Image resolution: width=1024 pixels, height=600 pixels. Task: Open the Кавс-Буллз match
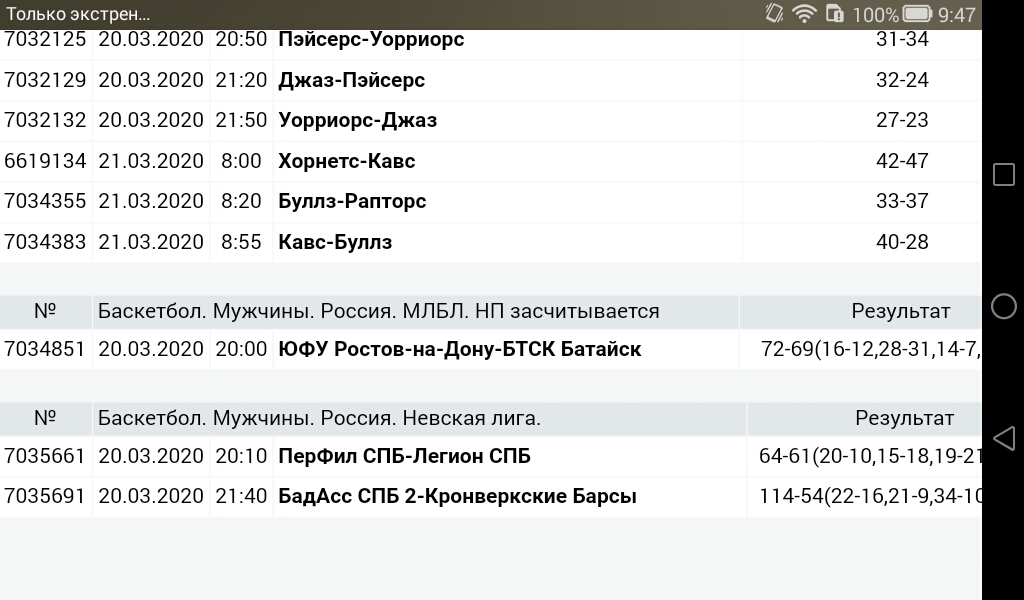[x=490, y=242]
